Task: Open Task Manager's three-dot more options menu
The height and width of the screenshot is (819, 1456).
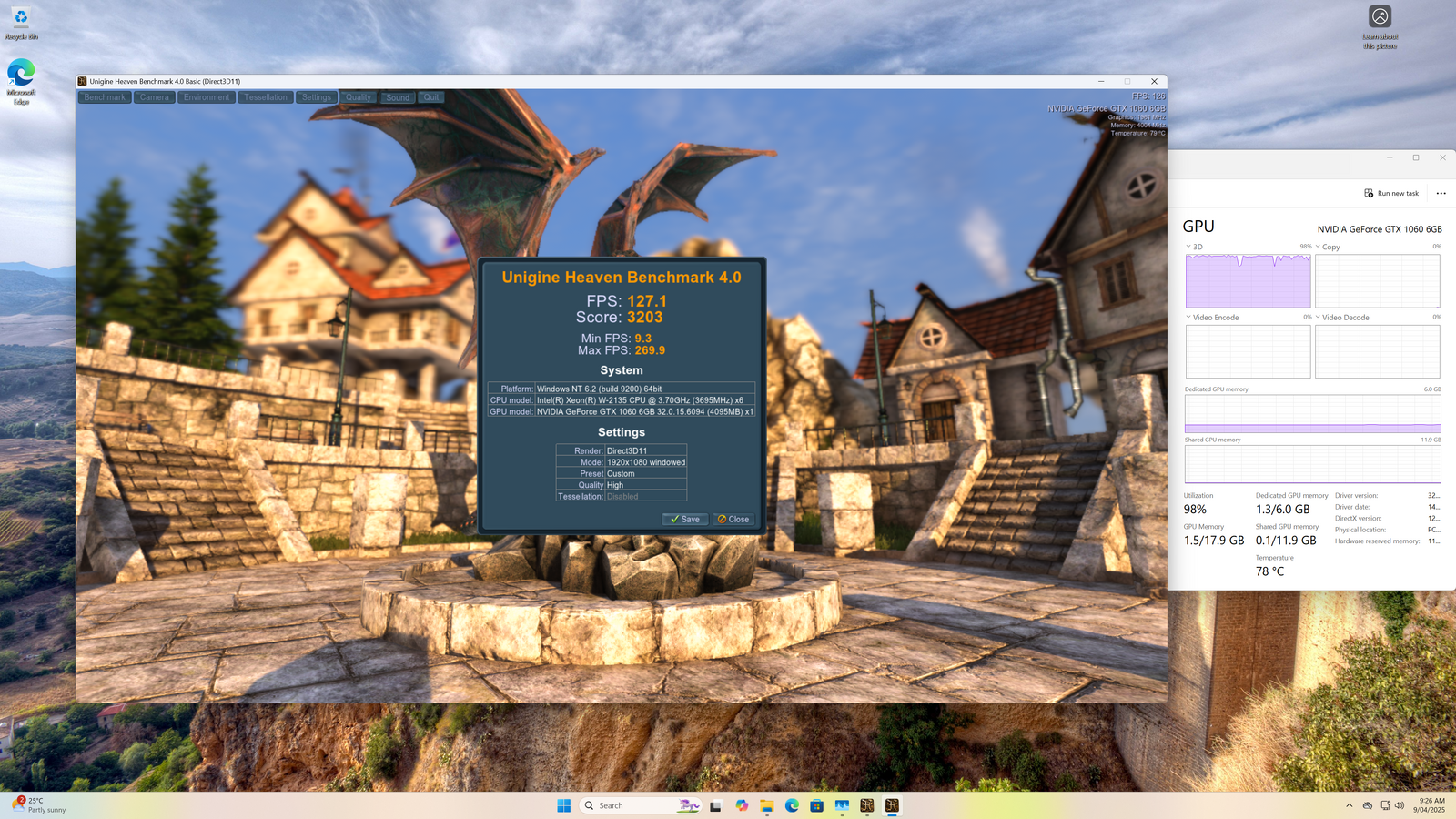Action: [x=1441, y=193]
